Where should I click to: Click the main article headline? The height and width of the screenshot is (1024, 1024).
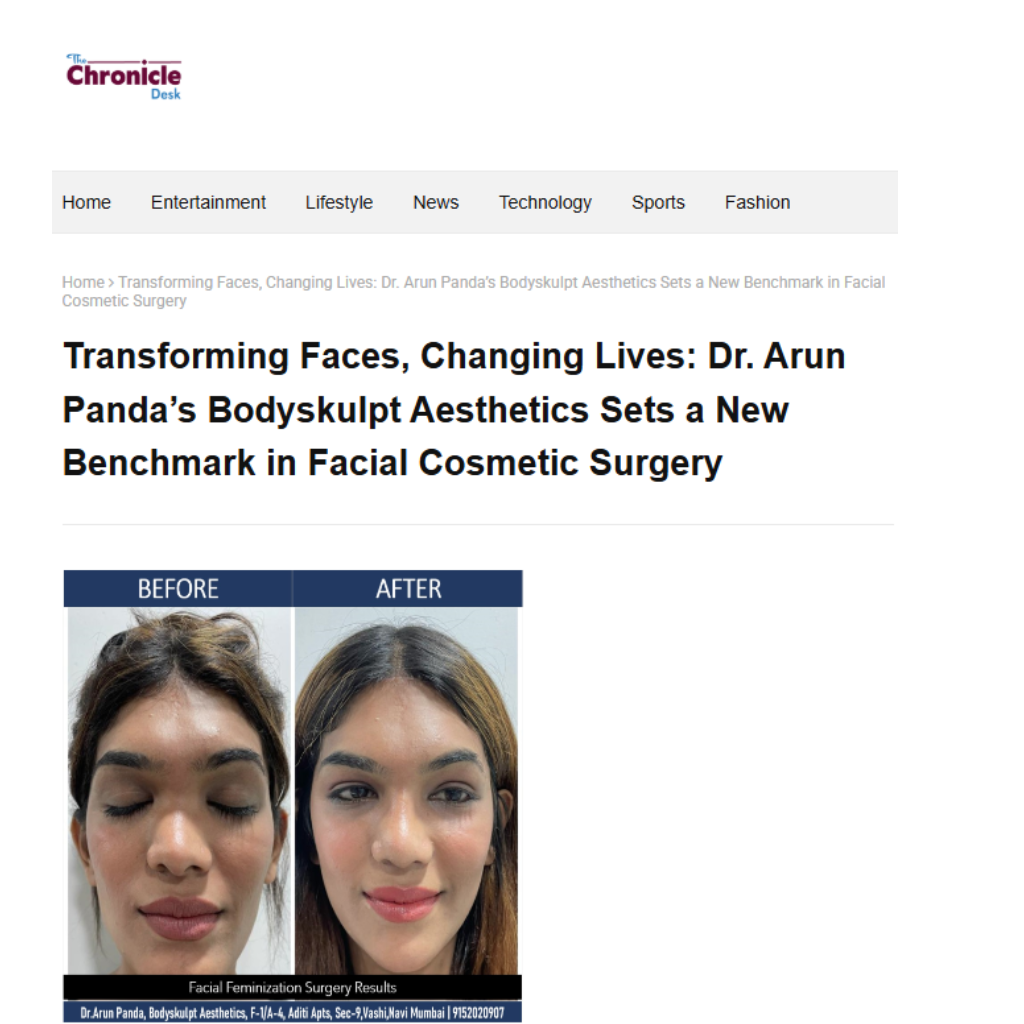[454, 409]
